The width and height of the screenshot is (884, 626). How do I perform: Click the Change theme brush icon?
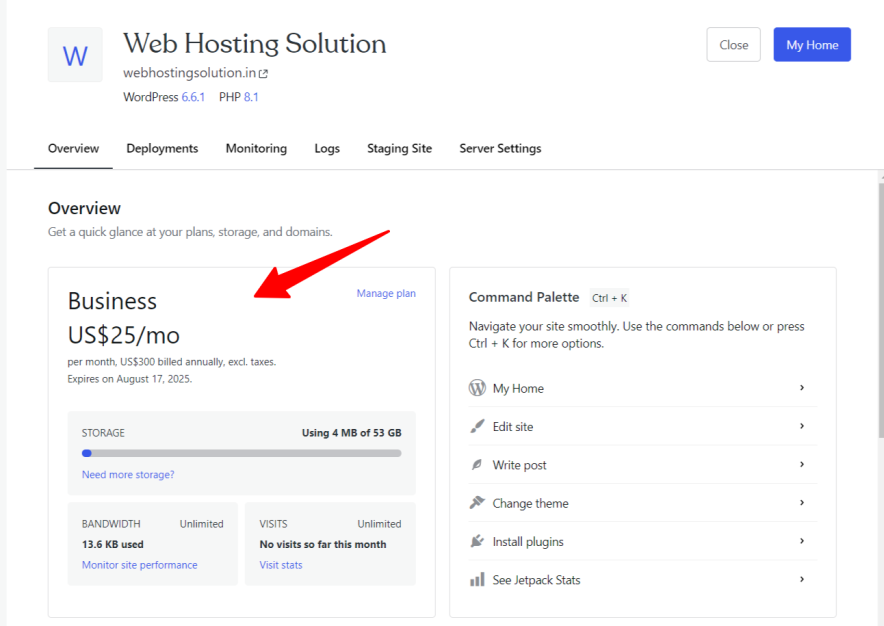(477, 503)
